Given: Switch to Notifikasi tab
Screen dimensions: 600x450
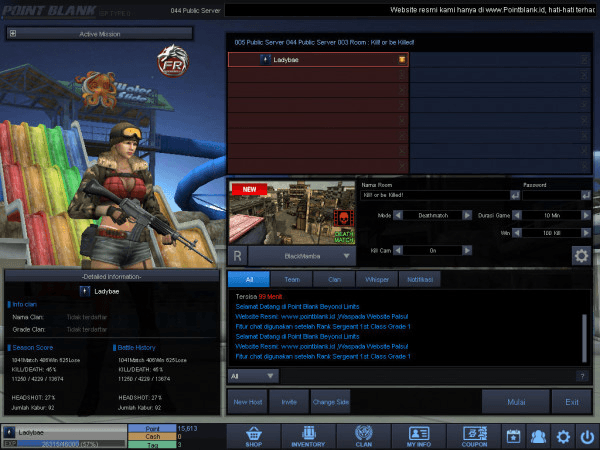Looking at the screenshot, I should (420, 279).
